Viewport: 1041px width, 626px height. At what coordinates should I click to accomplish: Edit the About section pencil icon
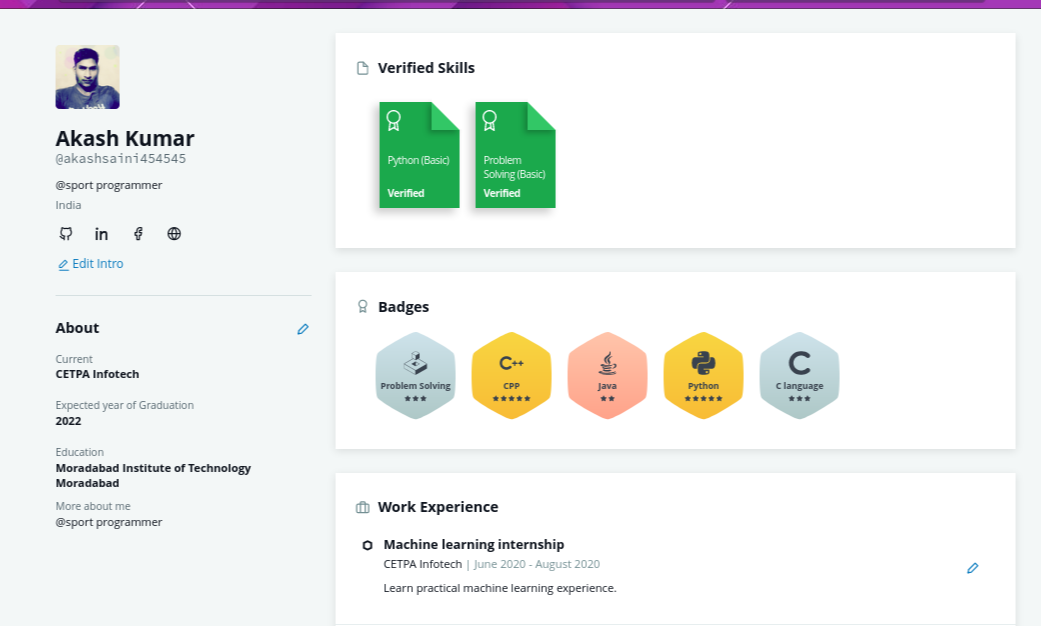pyautogui.click(x=303, y=329)
